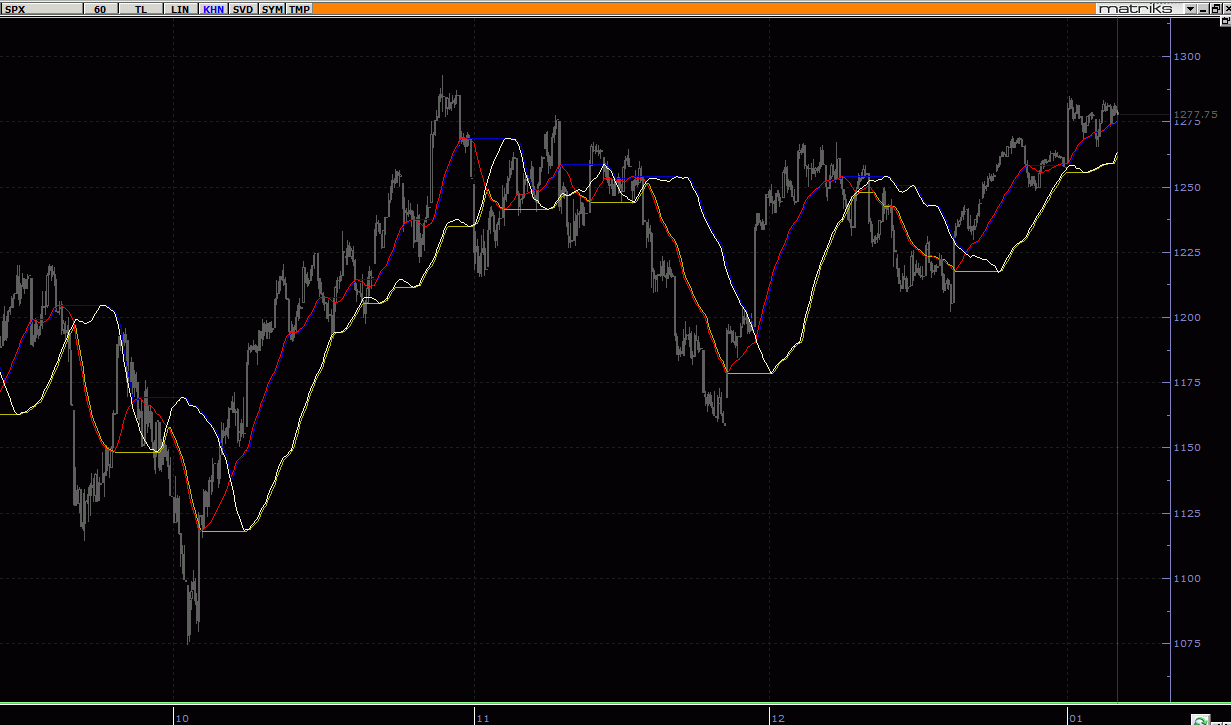This screenshot has width=1231, height=725.
Task: Click the 1125 price axis label
Action: click(x=1188, y=513)
